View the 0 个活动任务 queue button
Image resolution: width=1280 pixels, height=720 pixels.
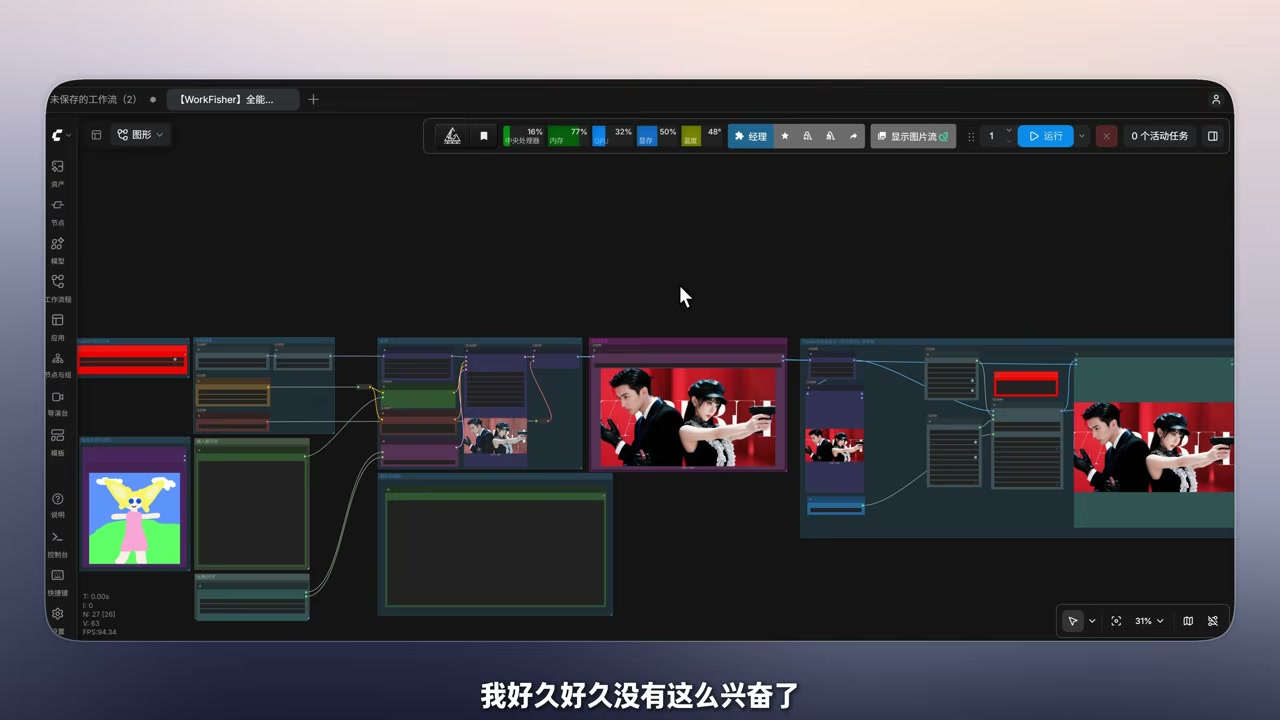(1160, 136)
